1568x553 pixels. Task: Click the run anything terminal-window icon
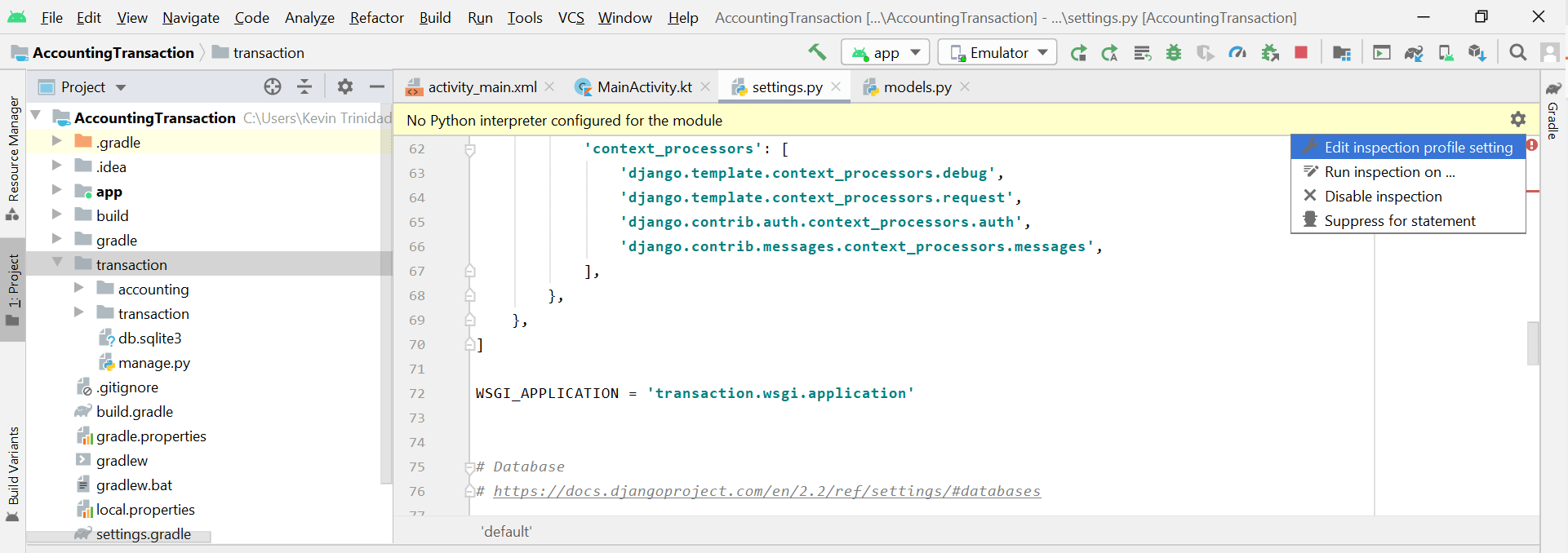[1382, 53]
